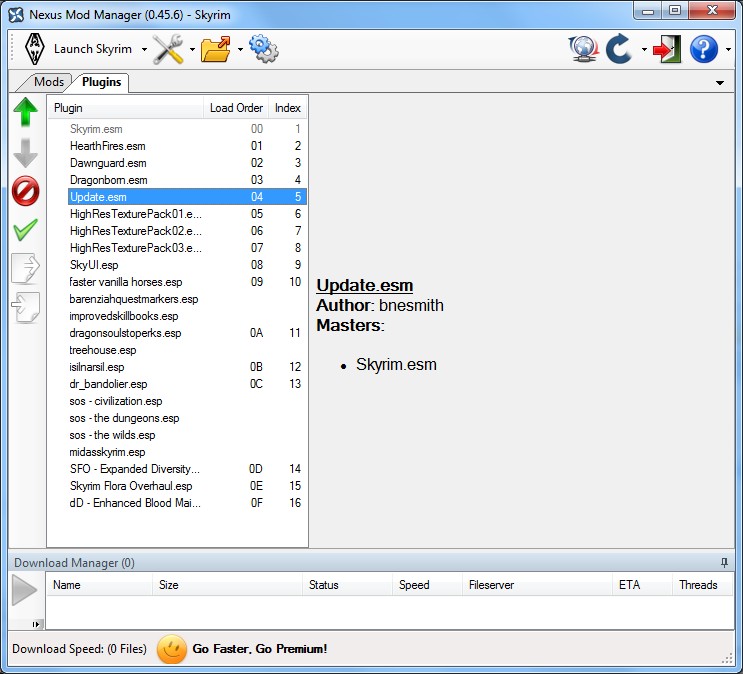Click the ETA column header
This screenshot has width=743, height=674.
(x=642, y=585)
